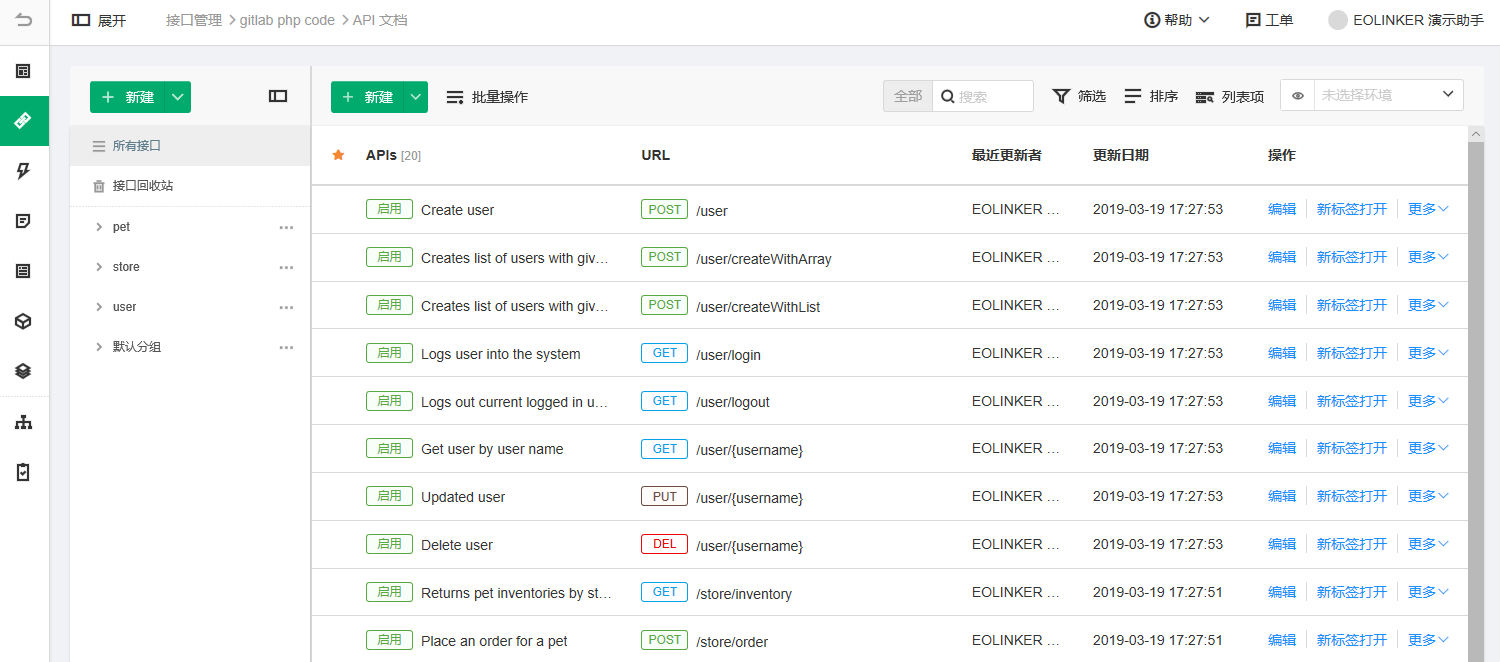Click the vertical scrollbar of the API list
This screenshot has height=662, width=1500.
click(1476, 400)
